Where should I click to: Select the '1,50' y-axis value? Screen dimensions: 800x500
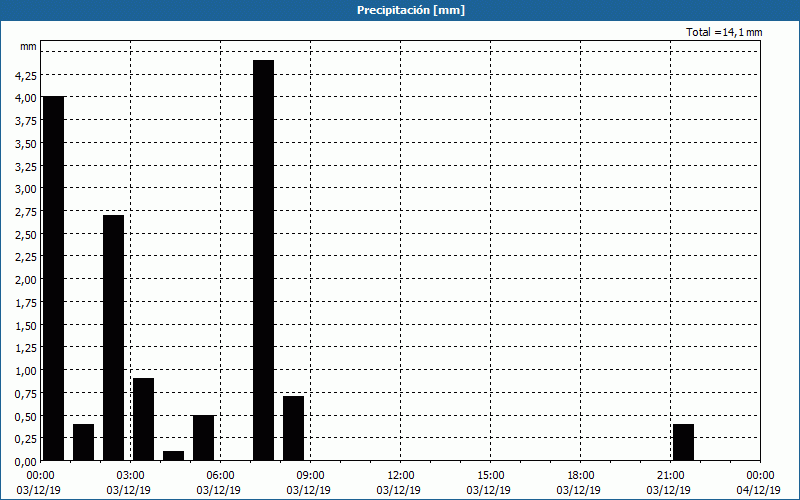tap(26, 326)
